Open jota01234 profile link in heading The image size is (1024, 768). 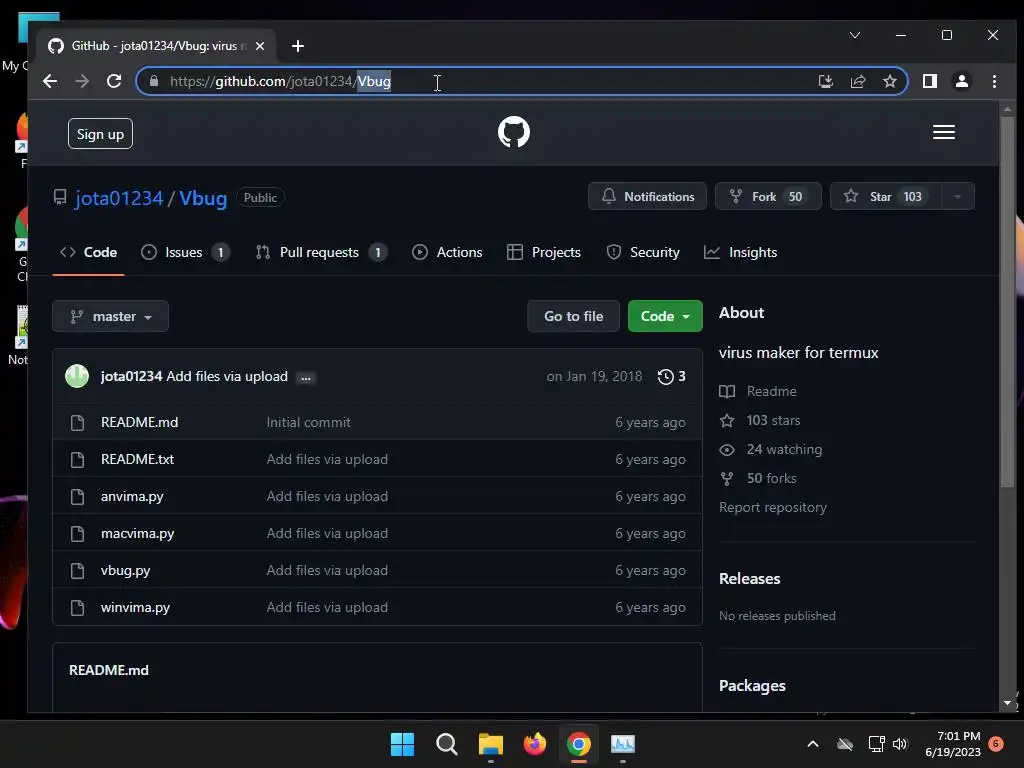119,198
